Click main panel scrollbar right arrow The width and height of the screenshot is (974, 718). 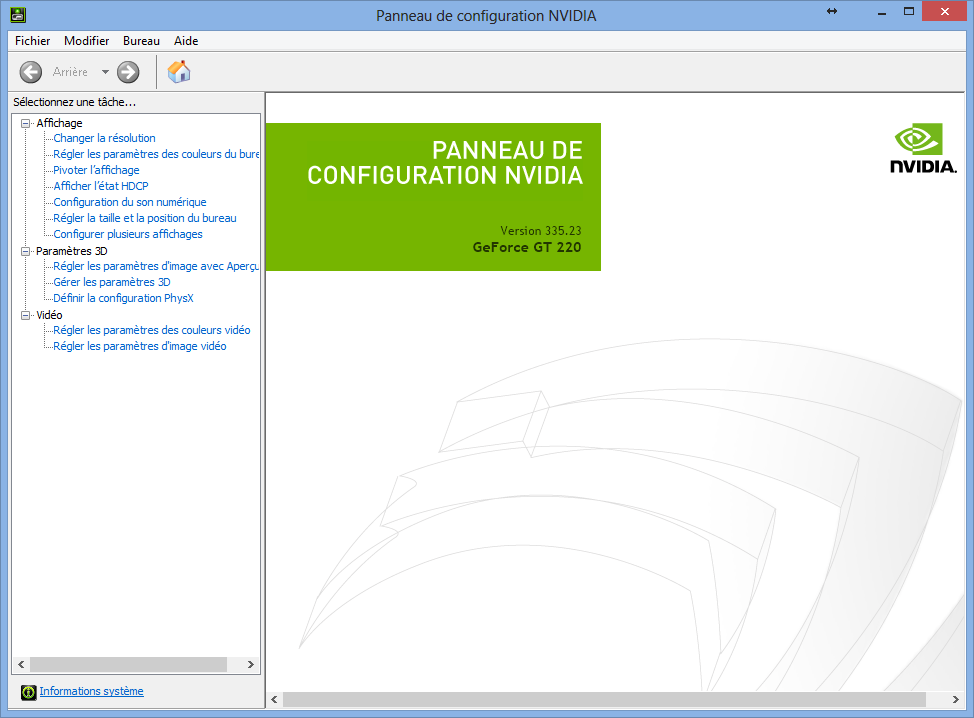coord(955,699)
